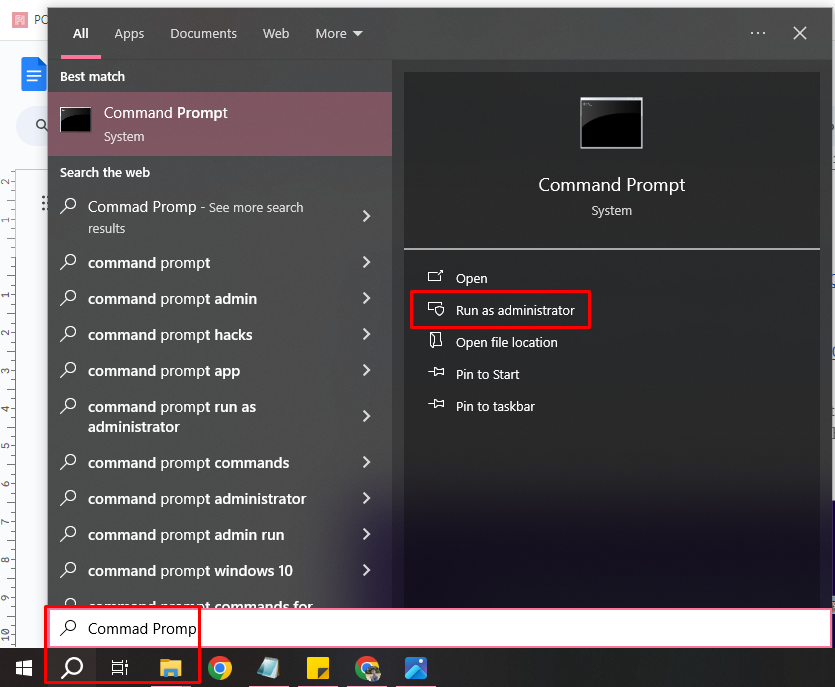Click search icon next to 'command prompt hacks'

click(69, 333)
